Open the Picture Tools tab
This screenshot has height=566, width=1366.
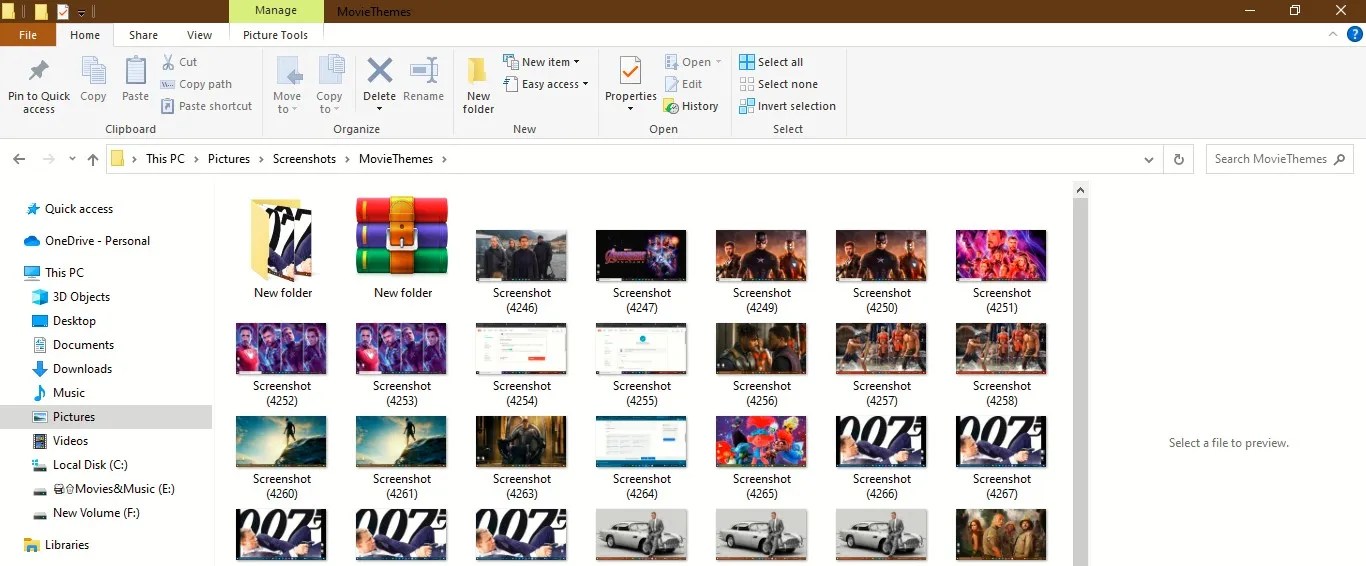point(276,35)
